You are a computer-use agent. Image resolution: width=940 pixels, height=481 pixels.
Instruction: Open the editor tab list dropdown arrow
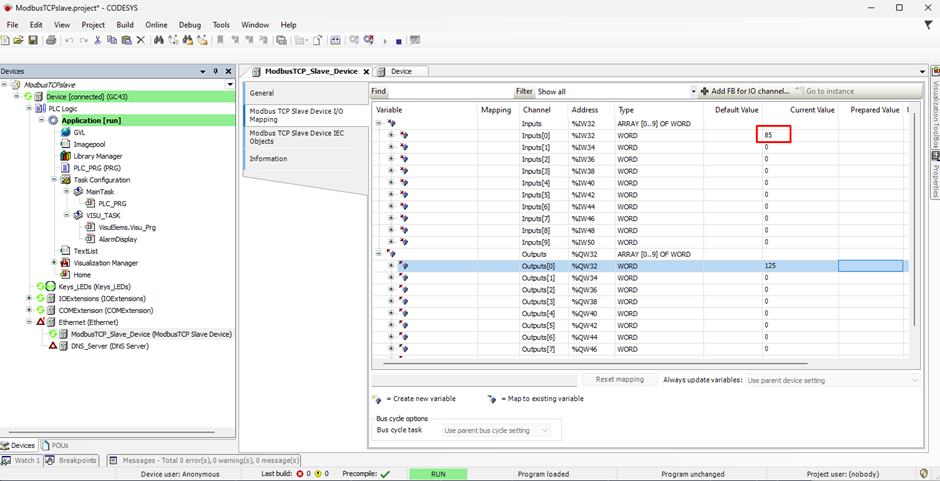tap(923, 71)
